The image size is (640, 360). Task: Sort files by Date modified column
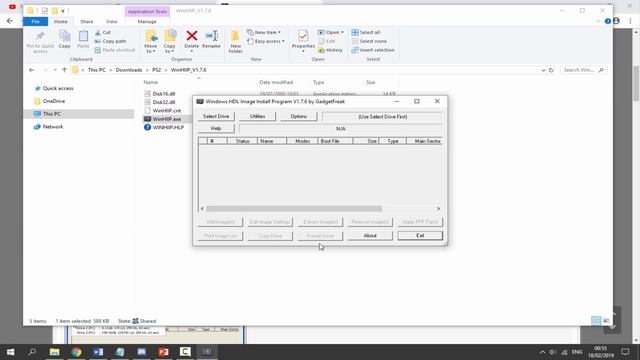click(x=276, y=82)
